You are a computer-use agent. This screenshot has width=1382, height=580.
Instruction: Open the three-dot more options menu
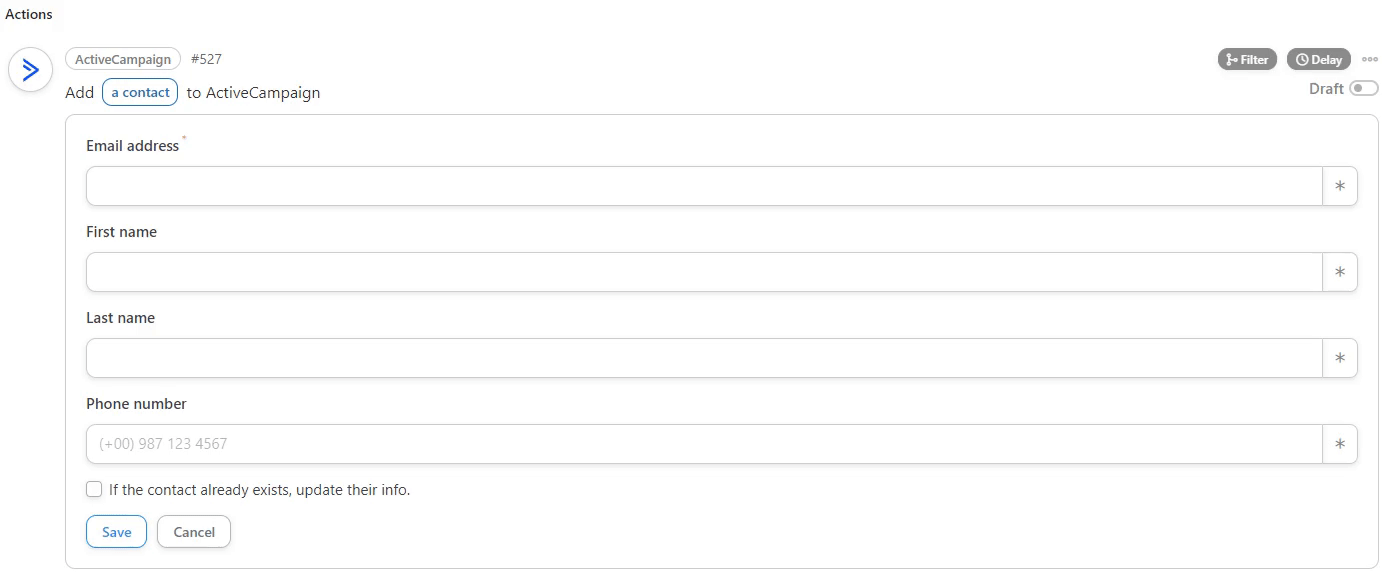click(x=1370, y=60)
